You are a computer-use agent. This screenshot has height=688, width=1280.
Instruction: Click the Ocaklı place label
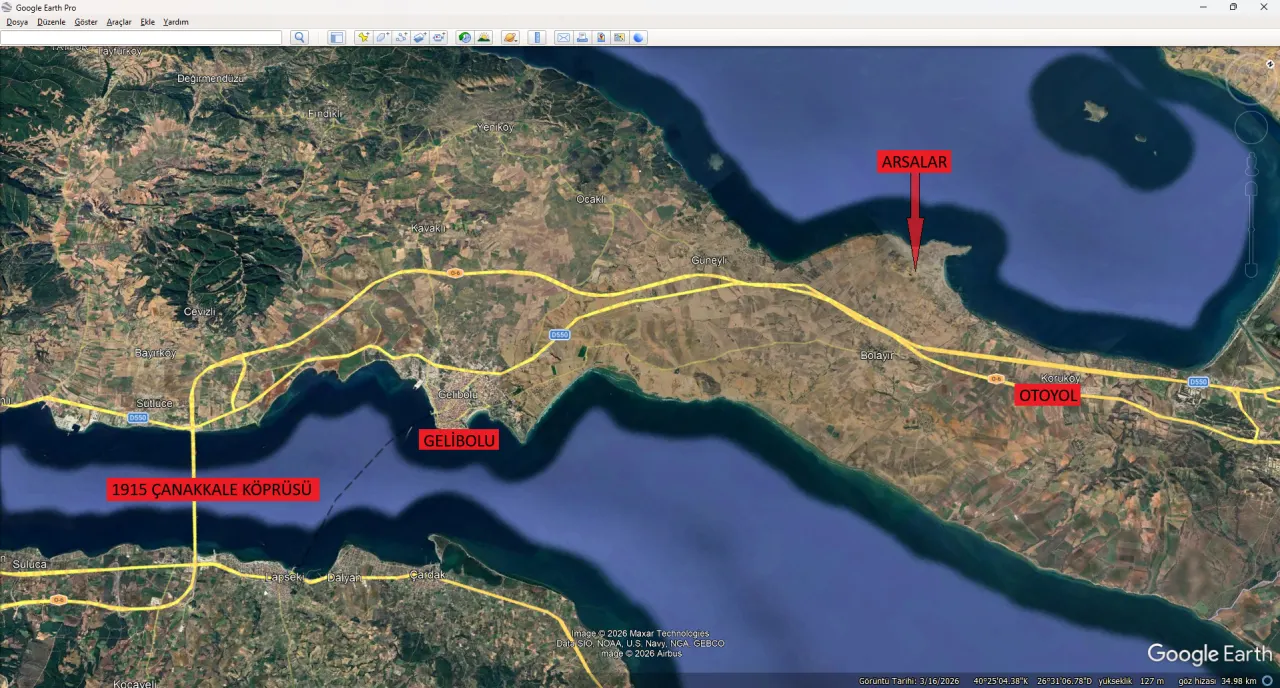[x=591, y=199]
